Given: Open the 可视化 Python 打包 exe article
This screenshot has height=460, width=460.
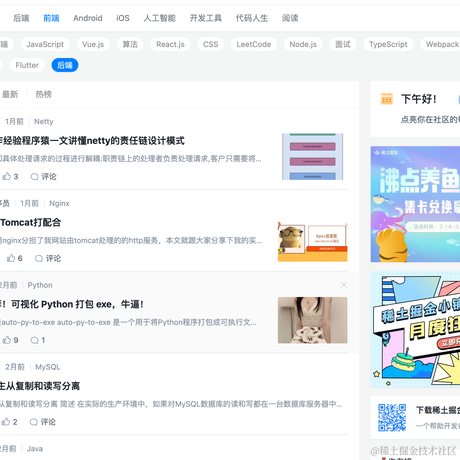Looking at the screenshot, I should (x=72, y=304).
